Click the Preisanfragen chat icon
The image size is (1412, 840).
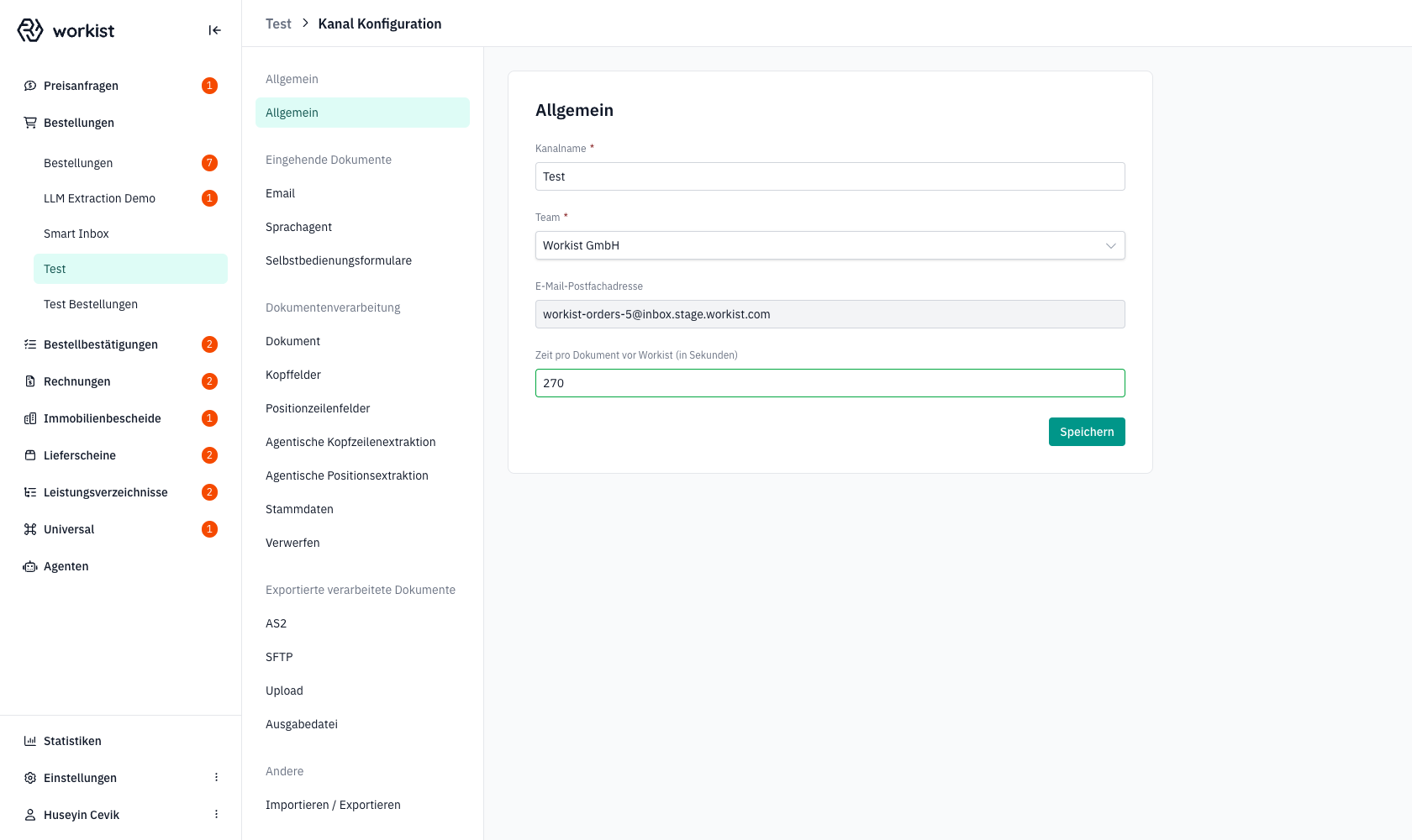click(30, 86)
